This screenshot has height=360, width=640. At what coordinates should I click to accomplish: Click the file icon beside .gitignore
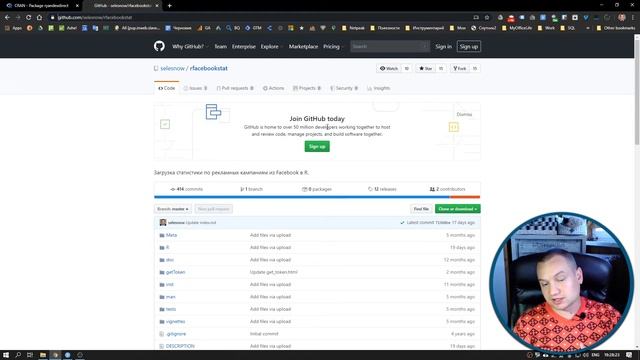tap(162, 334)
